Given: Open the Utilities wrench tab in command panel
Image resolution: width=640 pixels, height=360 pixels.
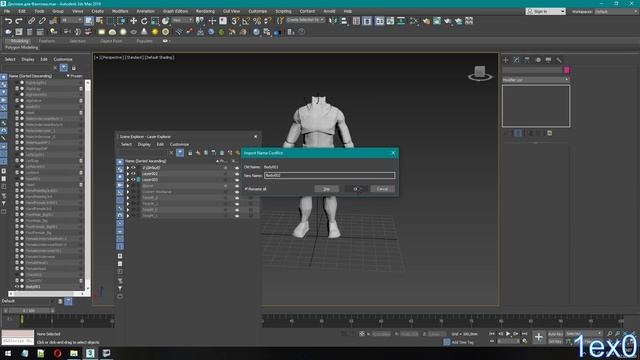Looking at the screenshot, I should coord(559,60).
